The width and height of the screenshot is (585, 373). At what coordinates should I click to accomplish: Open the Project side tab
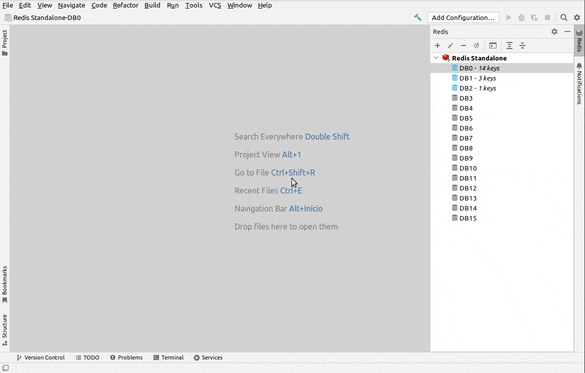click(x=4, y=43)
